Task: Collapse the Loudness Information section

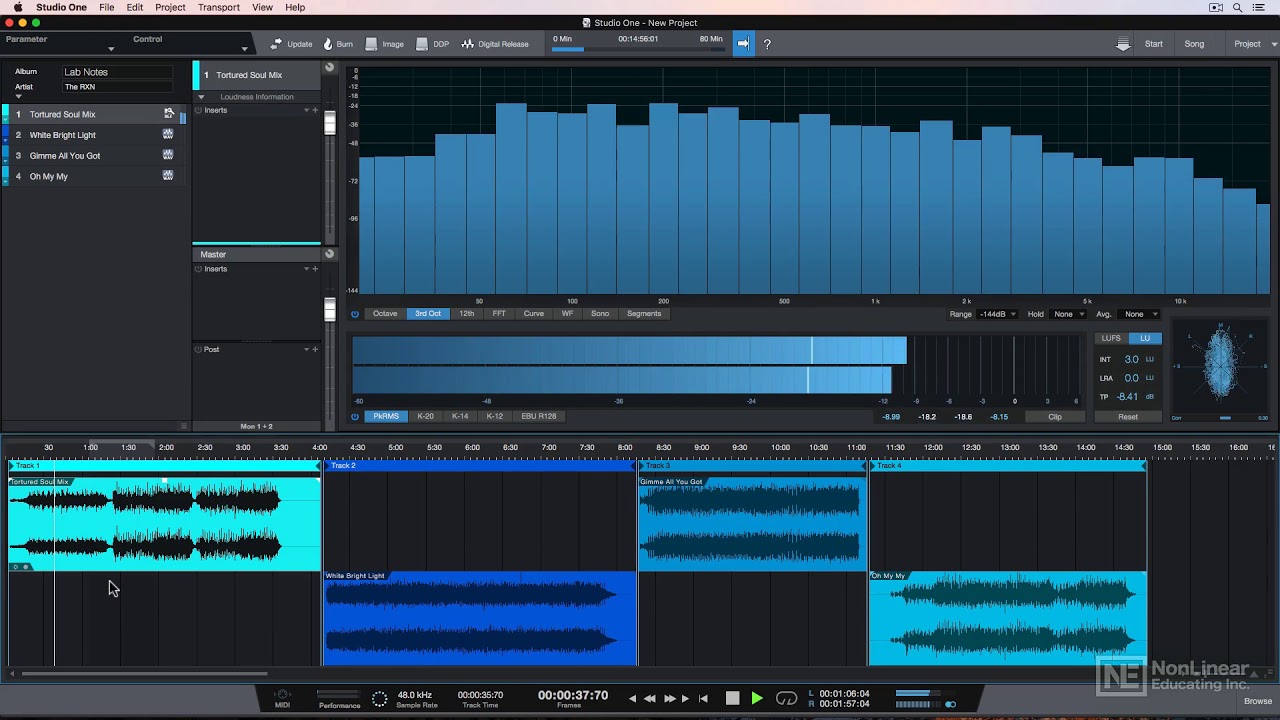Action: pyautogui.click(x=201, y=97)
